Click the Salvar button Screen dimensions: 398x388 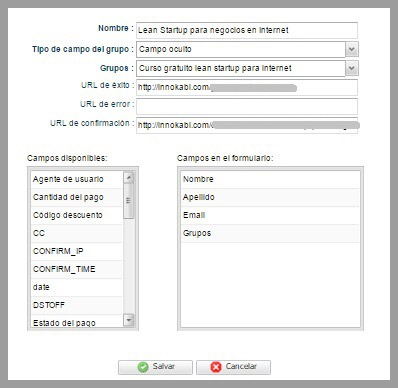tap(155, 367)
